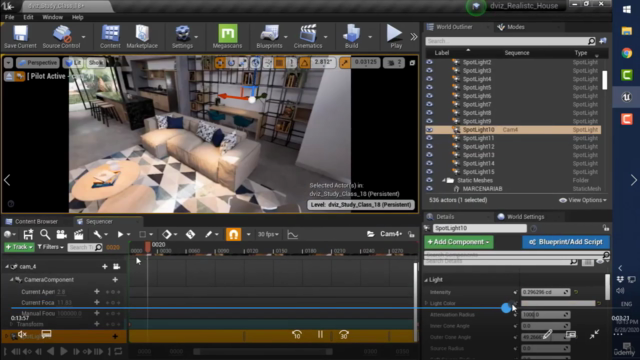Toggle the rotation snap angle icon

(304, 62)
